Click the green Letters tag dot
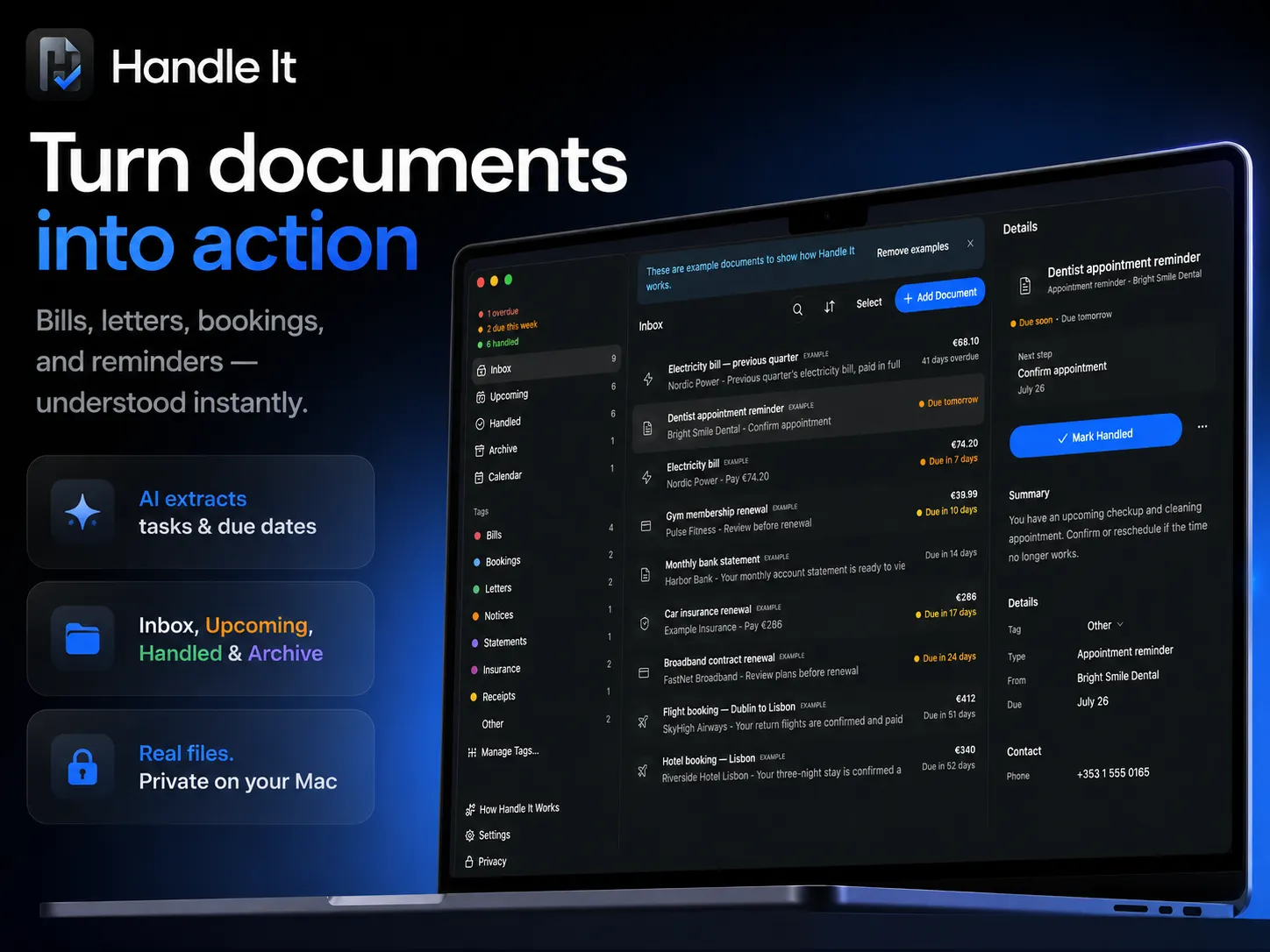 [476, 589]
